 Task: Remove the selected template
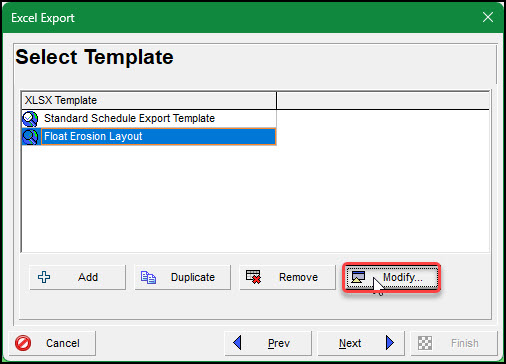coord(287,277)
